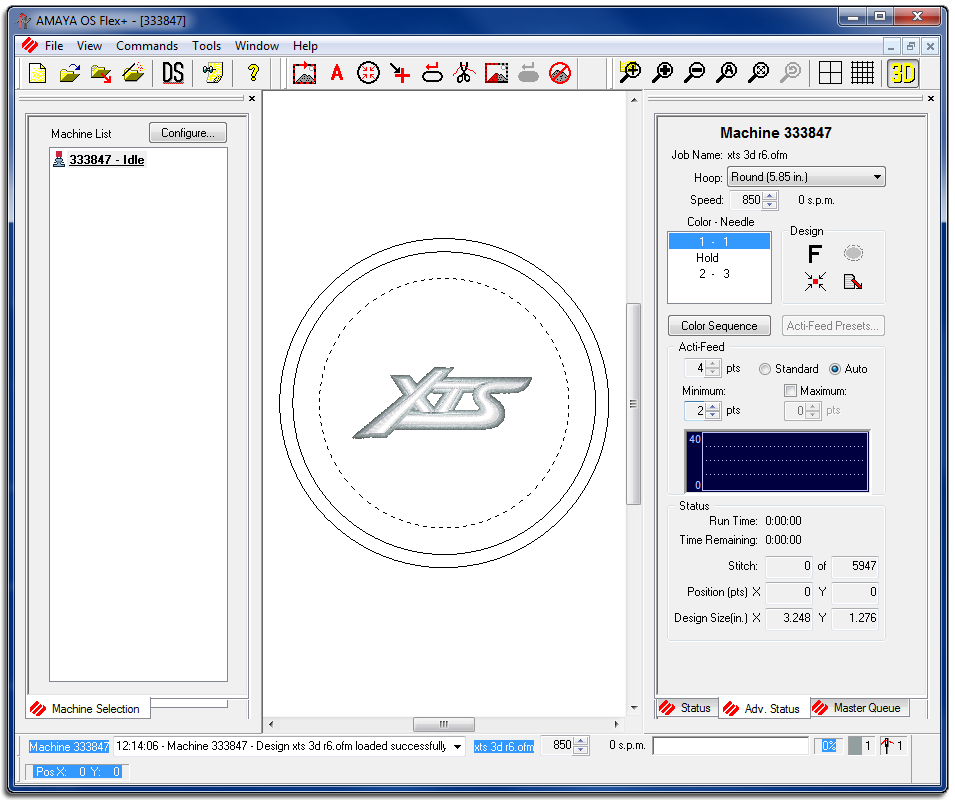Click the F design orientation icon
The image size is (955, 800).
[815, 253]
